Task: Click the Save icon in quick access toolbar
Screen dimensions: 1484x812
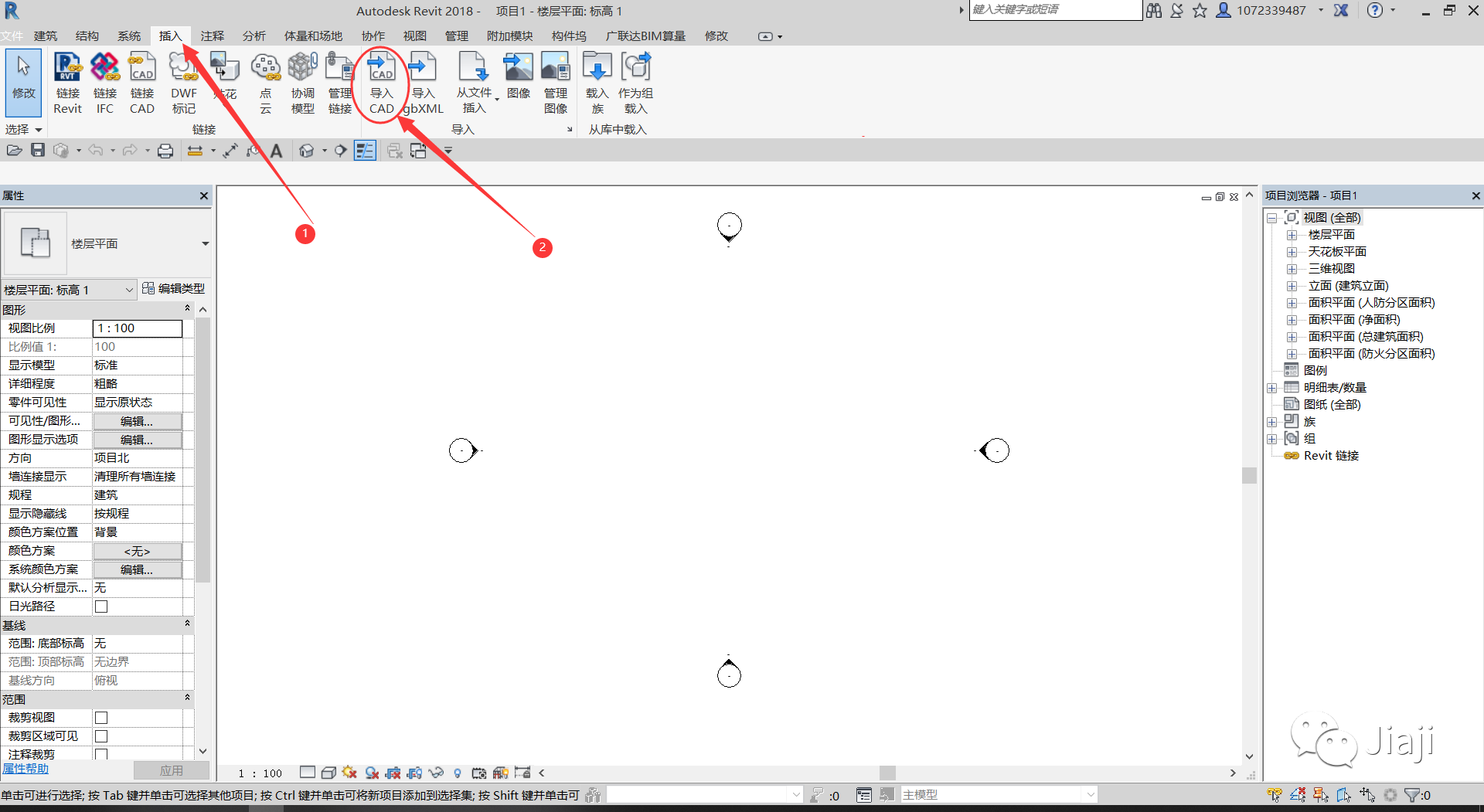Action: [x=37, y=151]
